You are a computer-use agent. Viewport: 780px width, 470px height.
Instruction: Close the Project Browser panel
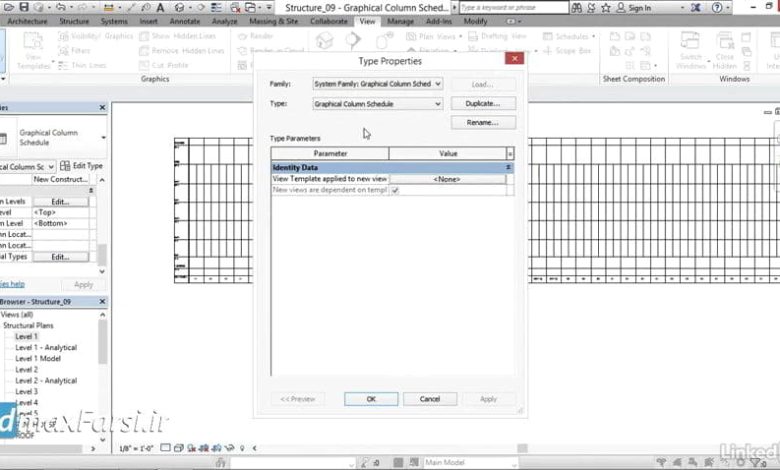tap(102, 301)
